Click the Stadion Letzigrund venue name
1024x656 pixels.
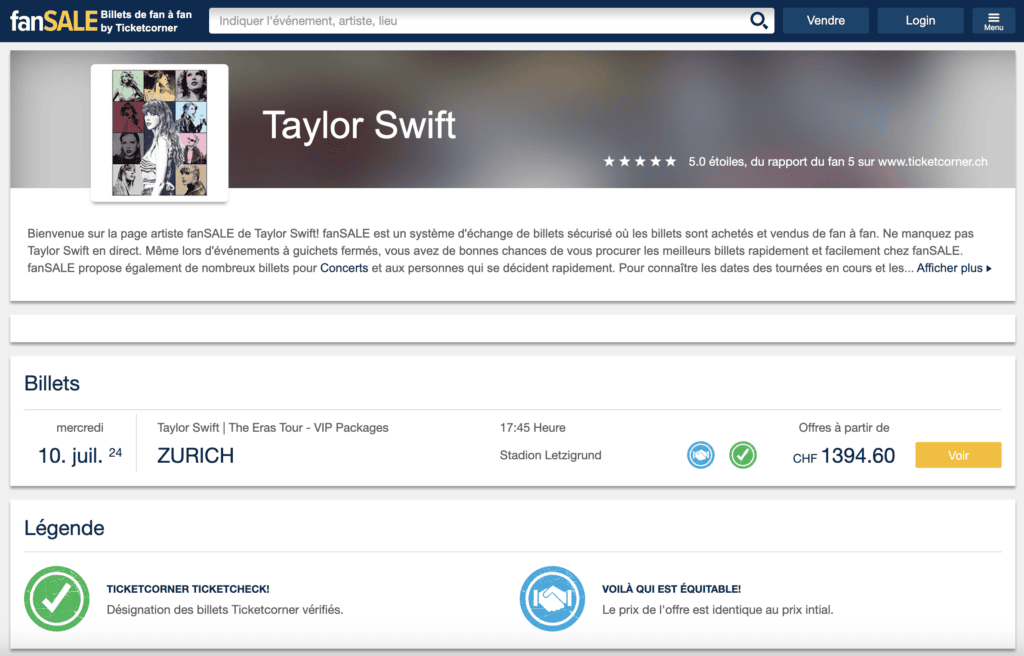pos(550,456)
